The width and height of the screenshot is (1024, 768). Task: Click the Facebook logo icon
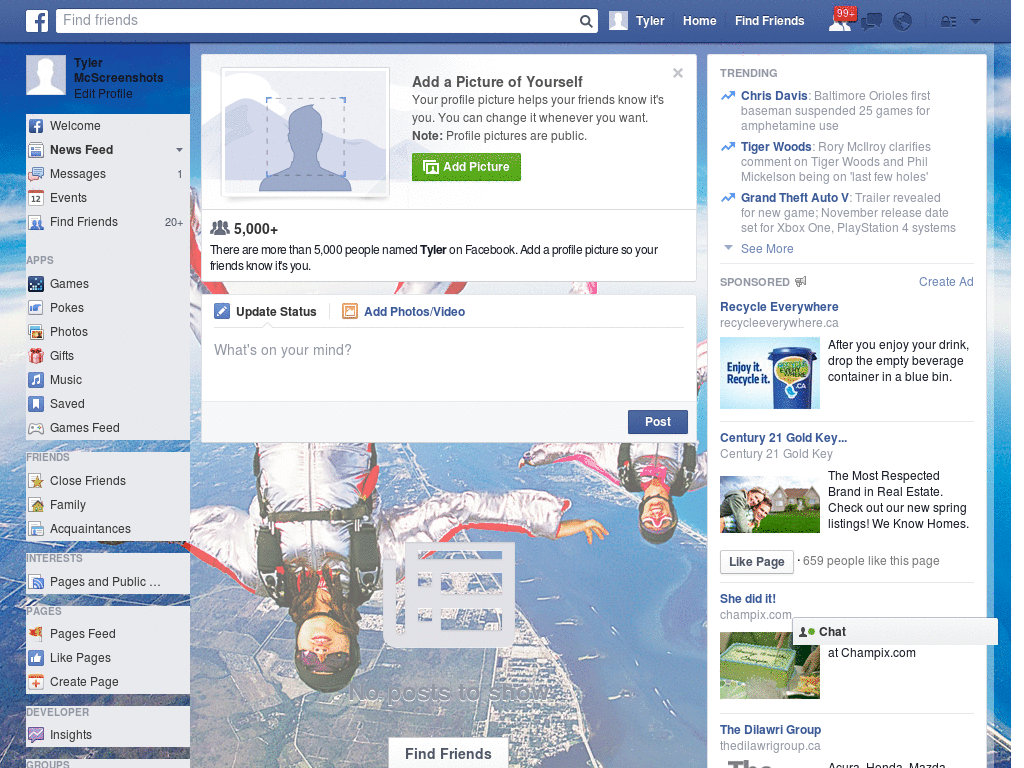coord(37,21)
